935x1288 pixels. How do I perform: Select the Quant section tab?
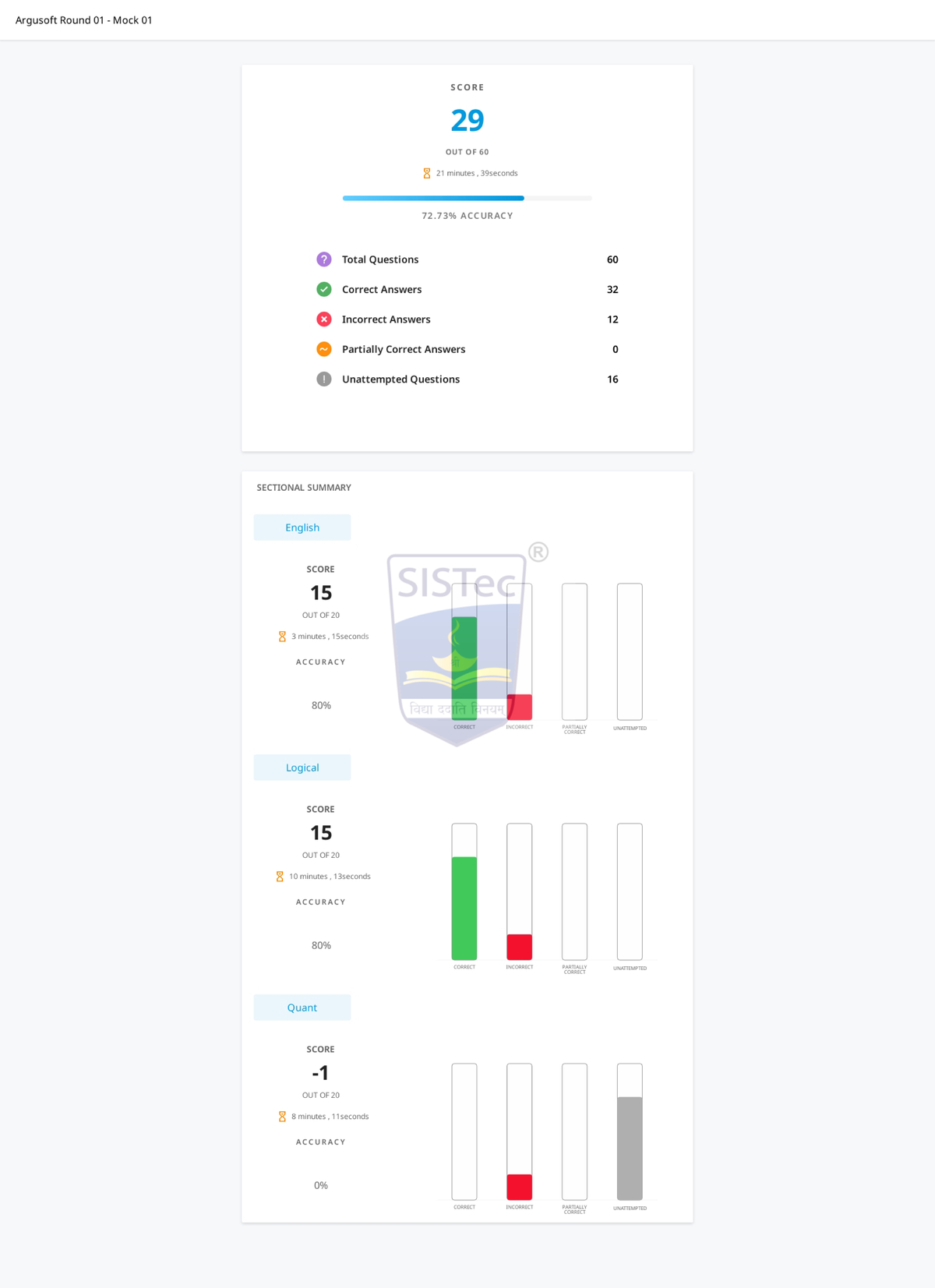click(302, 1007)
